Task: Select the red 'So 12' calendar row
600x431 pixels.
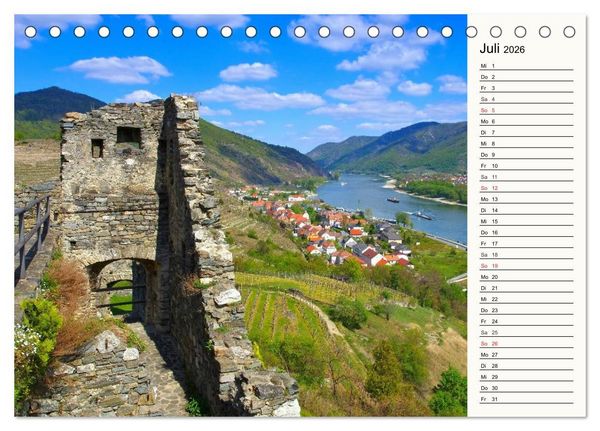Action: pyautogui.click(x=527, y=188)
